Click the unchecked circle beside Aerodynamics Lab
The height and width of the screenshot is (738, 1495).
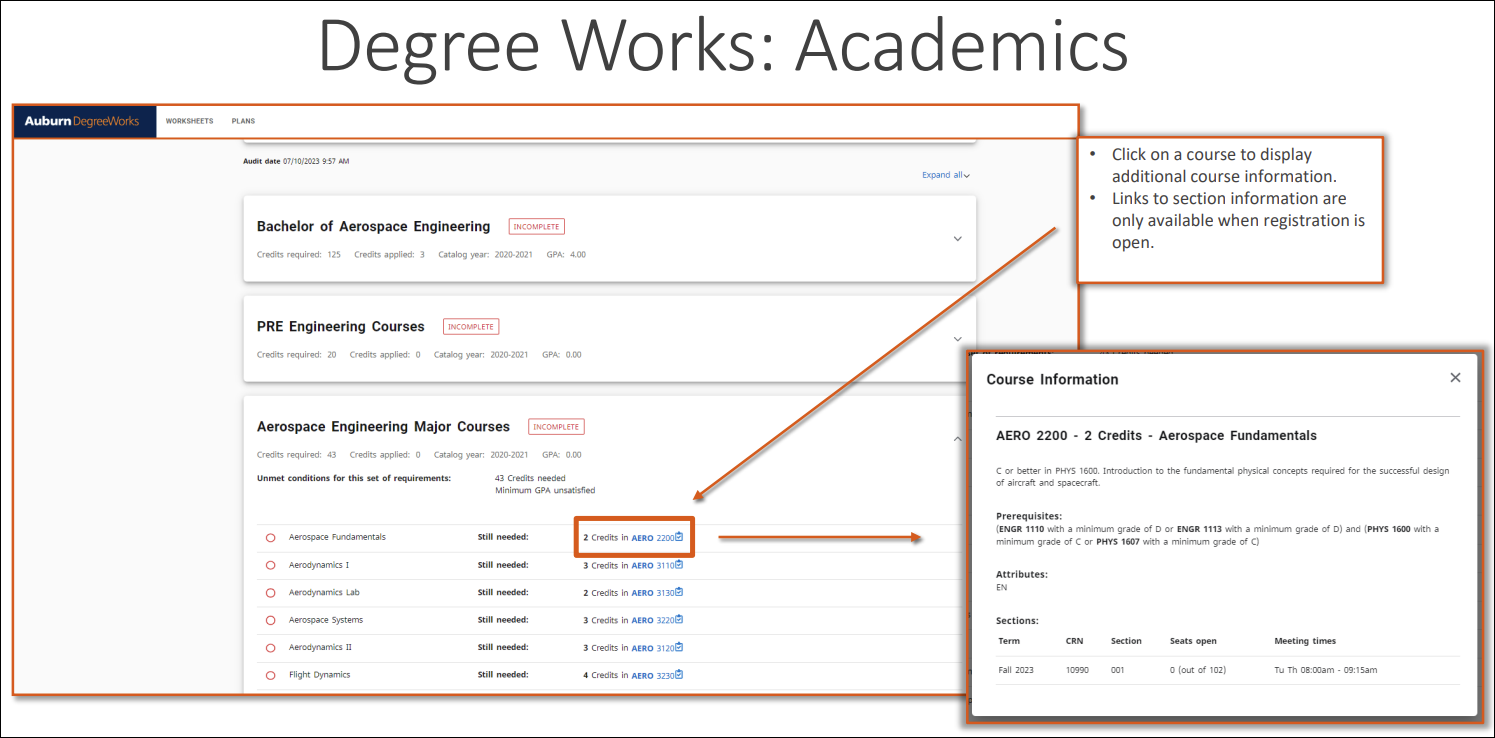[x=270, y=592]
